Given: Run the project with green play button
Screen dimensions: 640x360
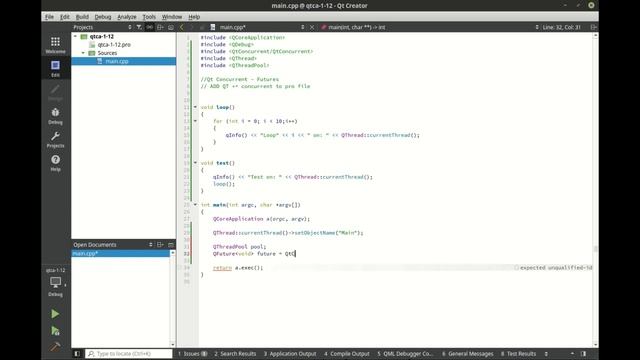Looking at the screenshot, I should (55, 313).
